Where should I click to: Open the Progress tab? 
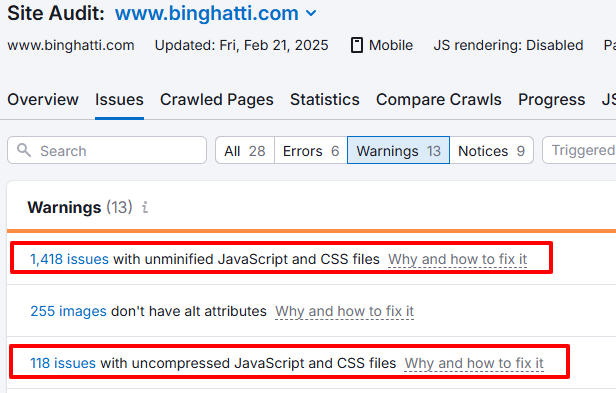click(551, 100)
